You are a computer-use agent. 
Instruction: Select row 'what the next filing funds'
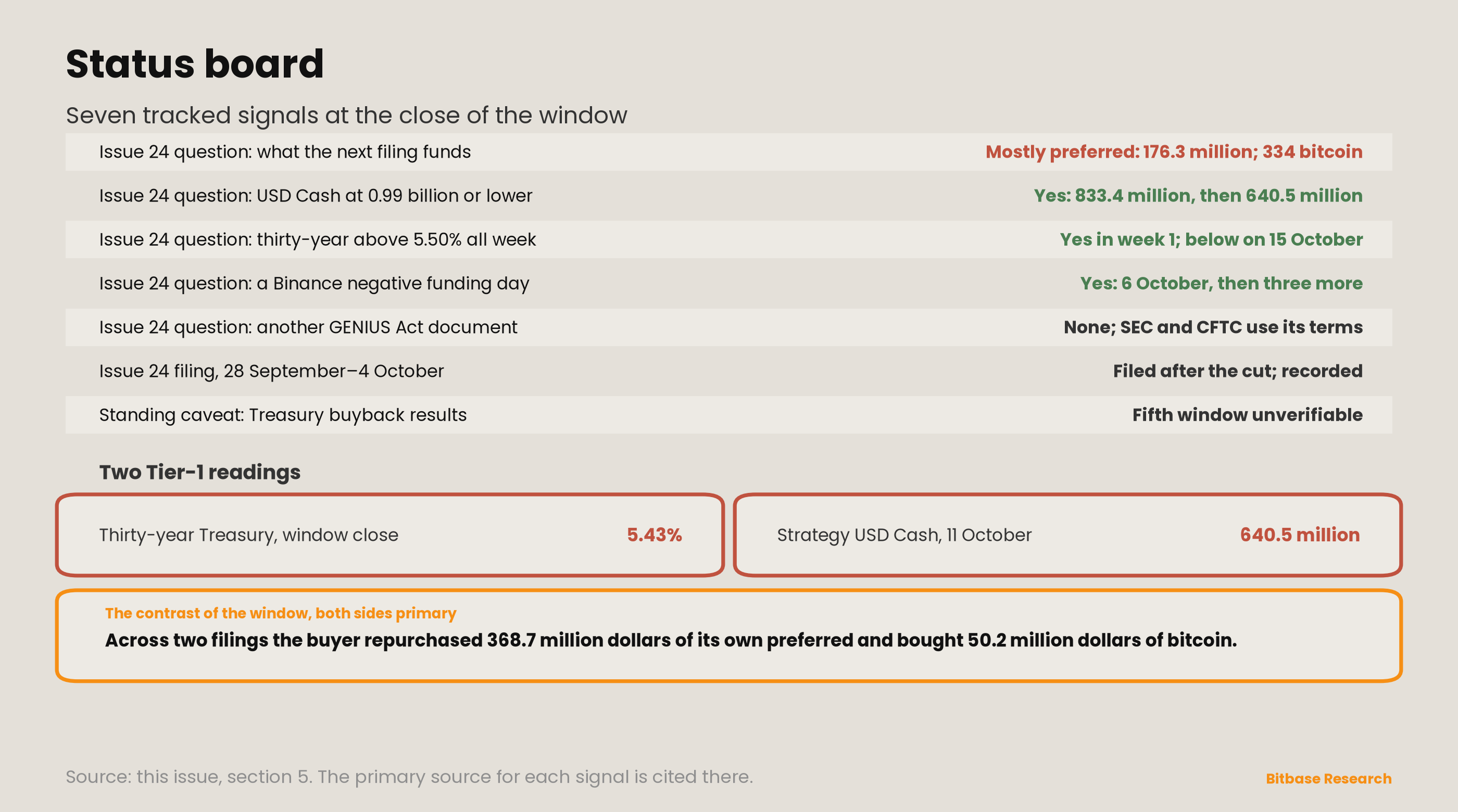pos(728,151)
